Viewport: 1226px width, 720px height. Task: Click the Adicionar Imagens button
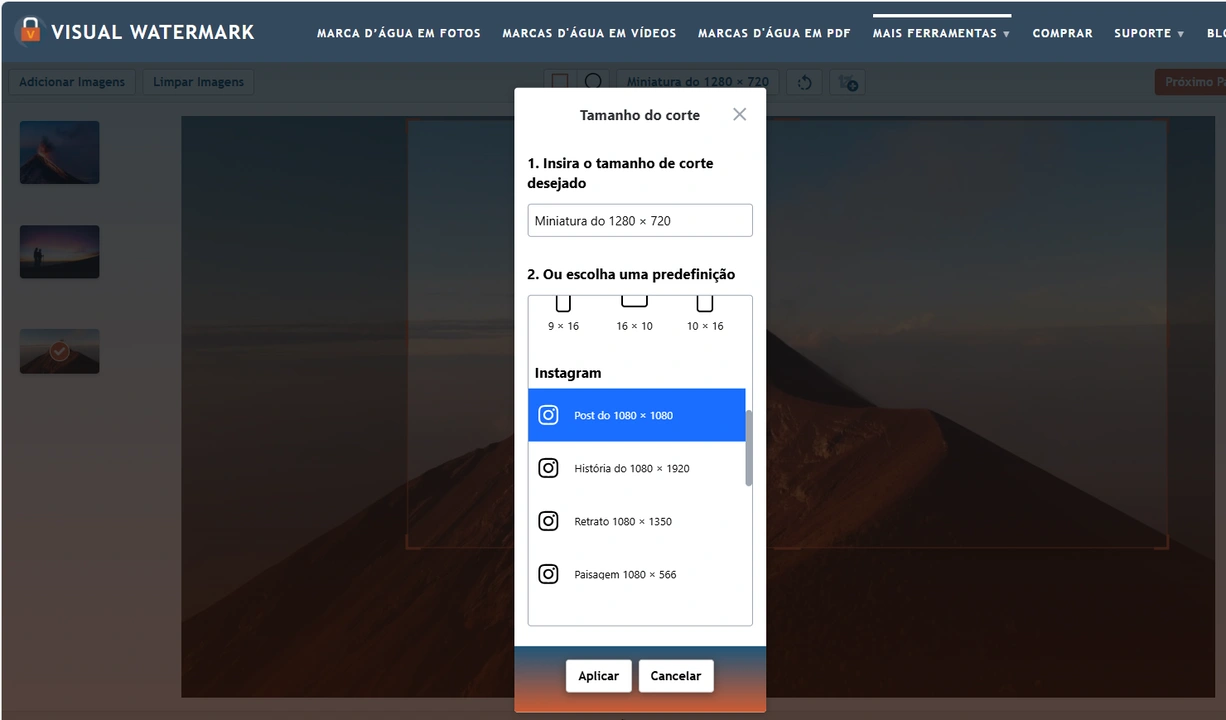coord(72,82)
